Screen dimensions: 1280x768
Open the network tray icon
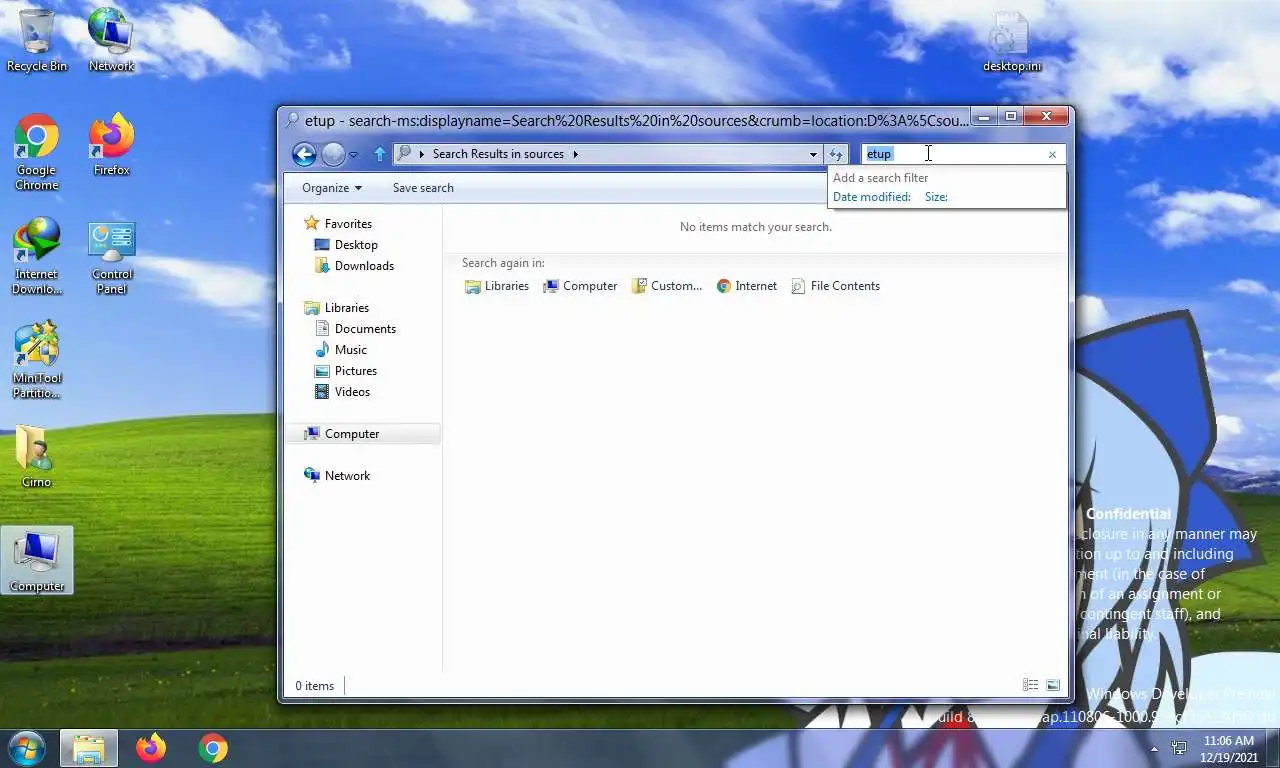1179,748
